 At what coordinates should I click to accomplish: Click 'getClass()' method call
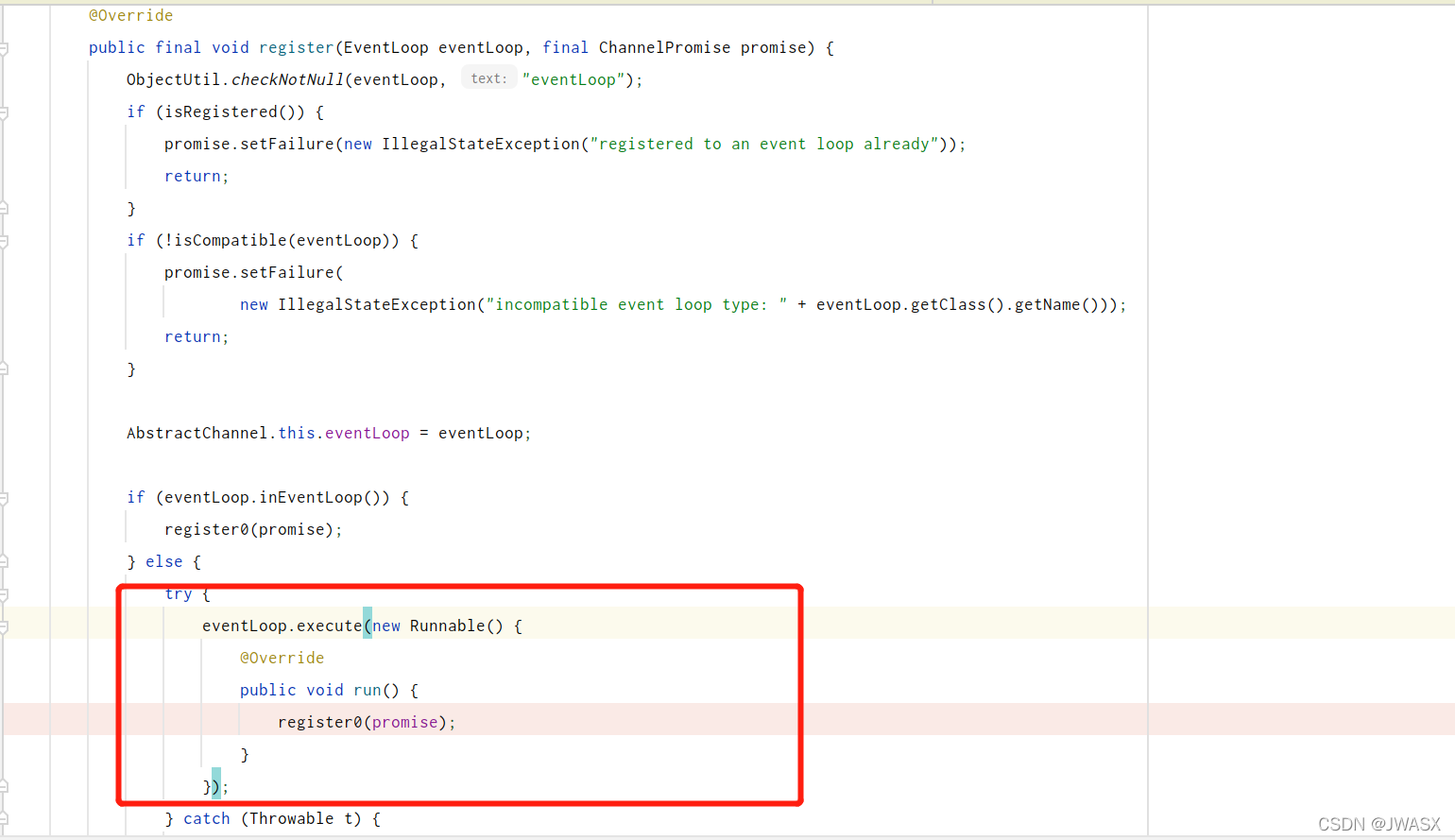coord(957,305)
